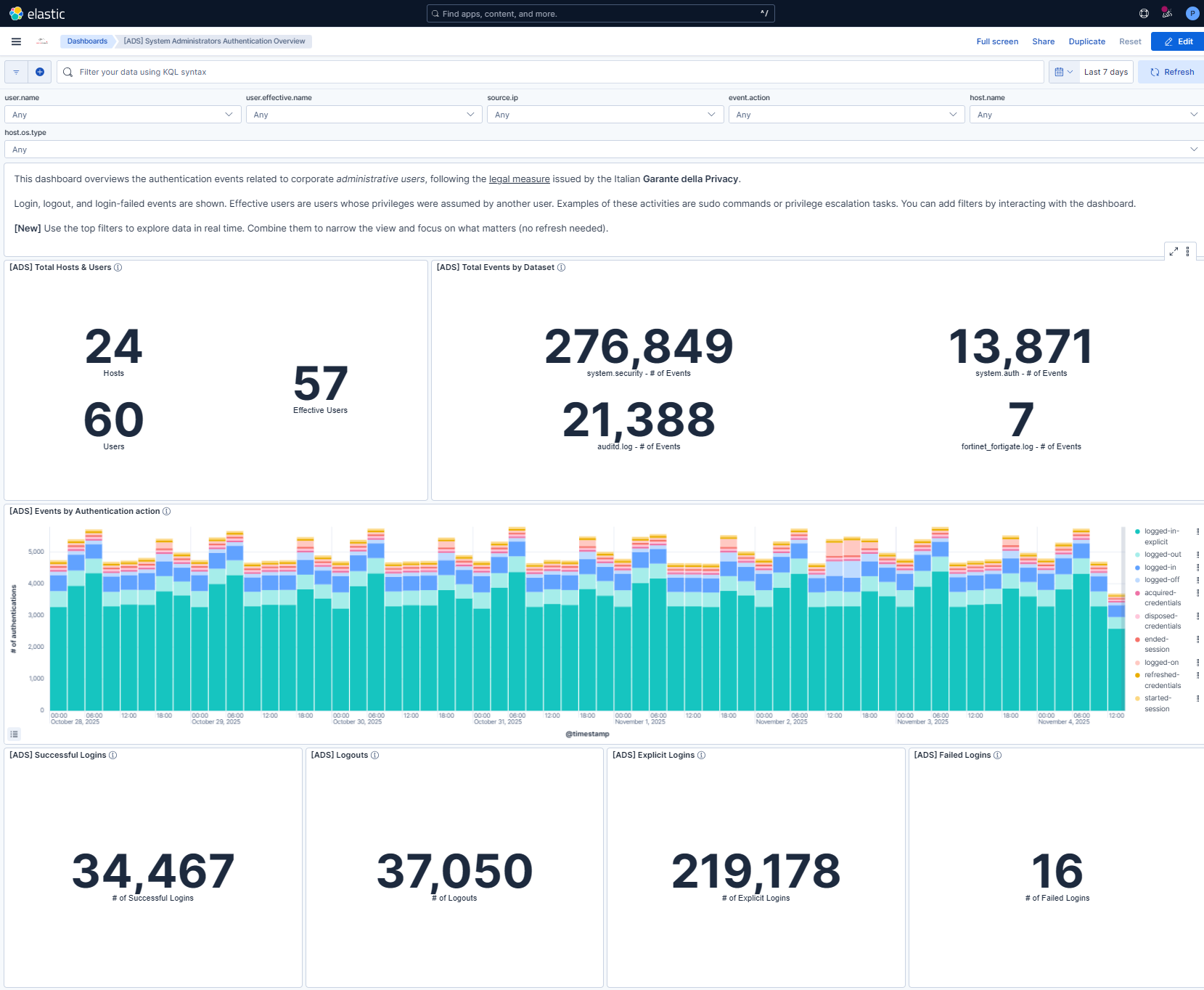The image size is (1204, 990).
Task: Open the legend list icon on the chart
Action: tap(15, 734)
